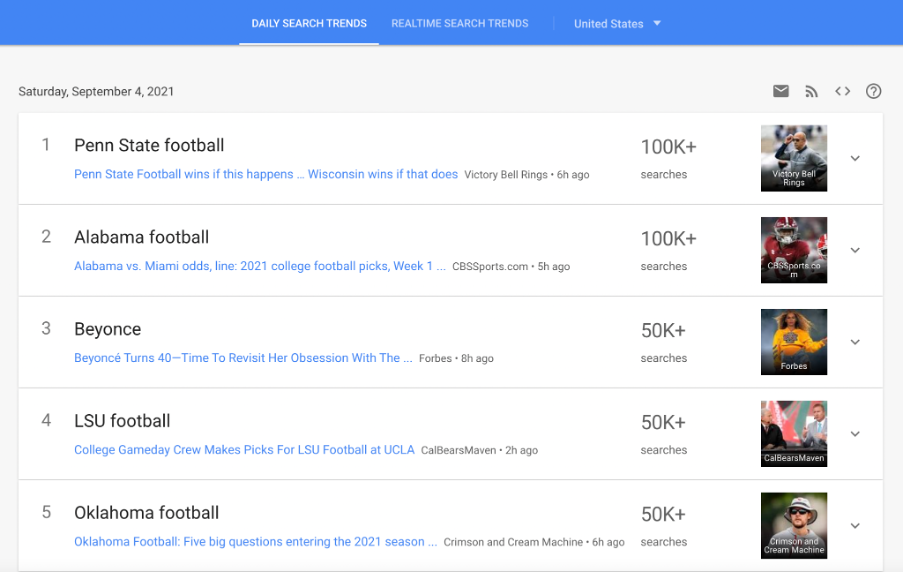Click the email subscription envelope icon
Screen dimensions: 904x572
click(781, 91)
